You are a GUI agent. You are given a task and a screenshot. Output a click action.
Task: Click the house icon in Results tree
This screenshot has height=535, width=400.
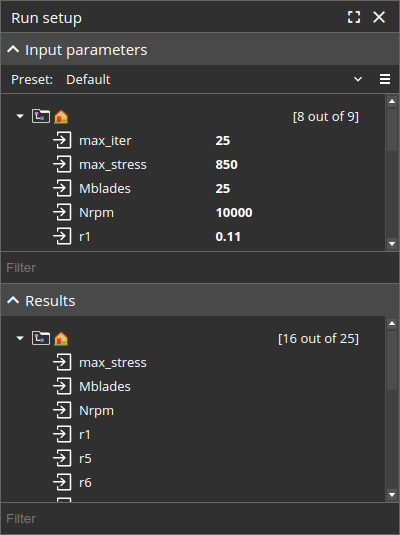(61, 338)
